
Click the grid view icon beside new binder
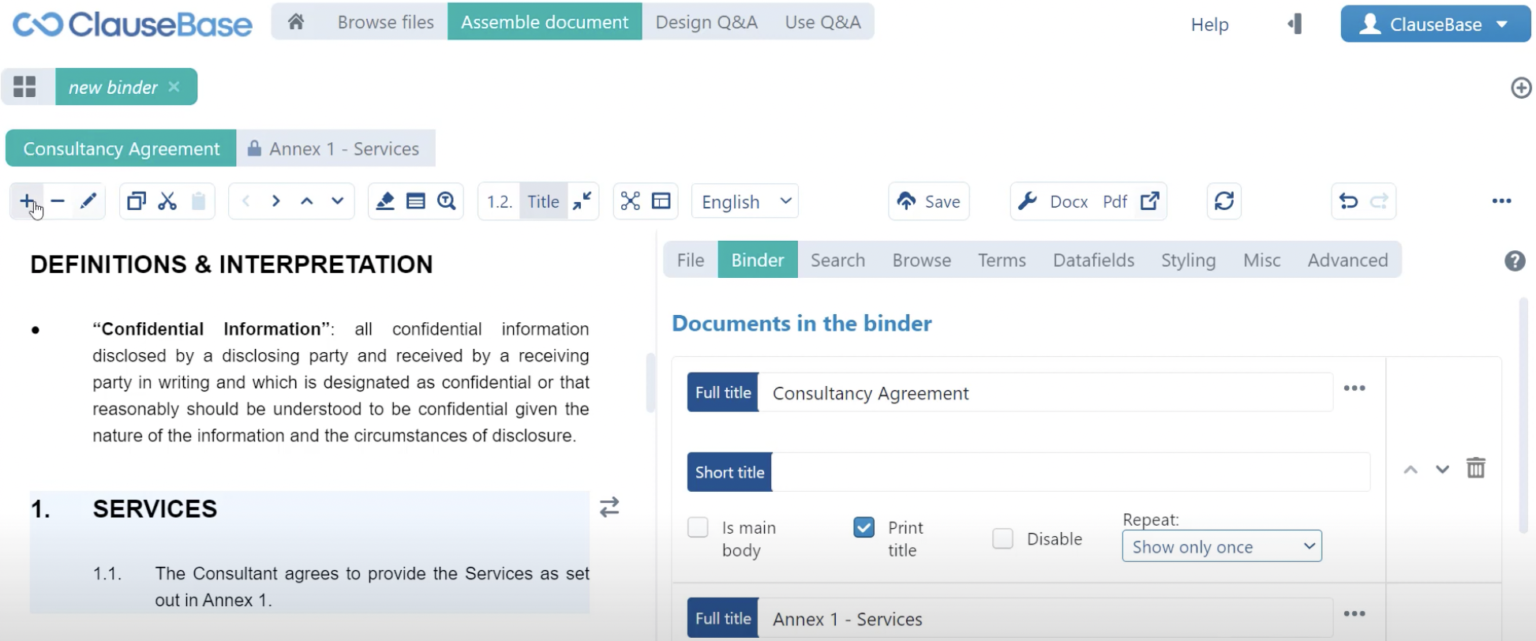[25, 87]
